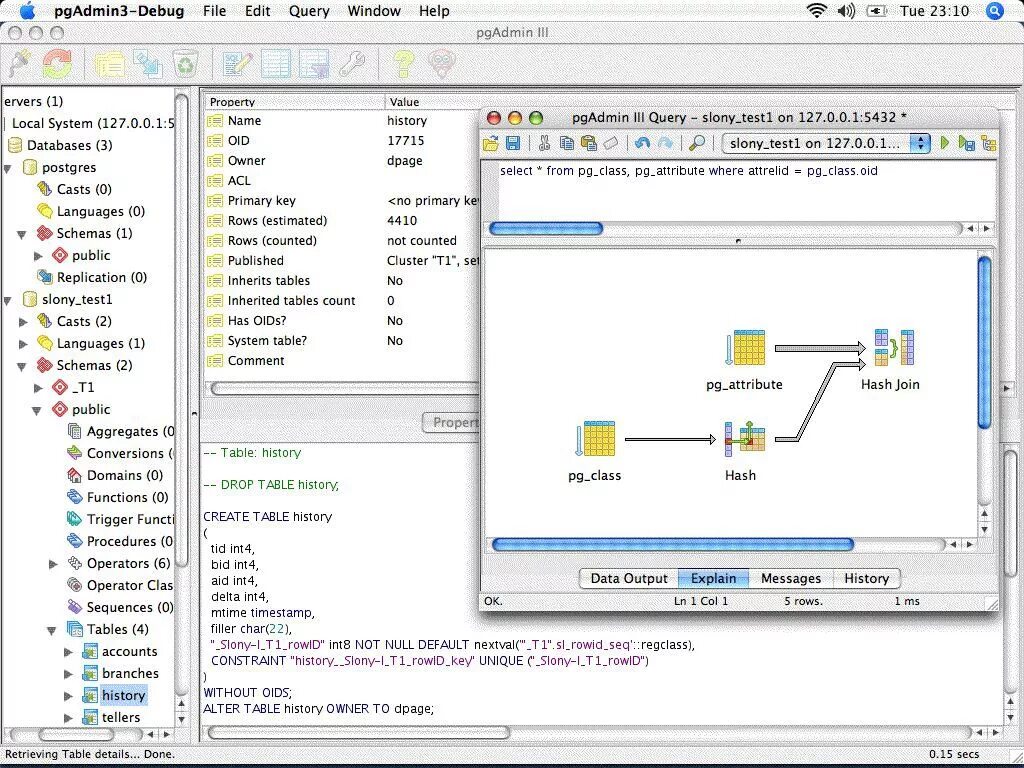Open maintenance wrench icon
Viewport: 1024px width, 768px height.
point(351,64)
